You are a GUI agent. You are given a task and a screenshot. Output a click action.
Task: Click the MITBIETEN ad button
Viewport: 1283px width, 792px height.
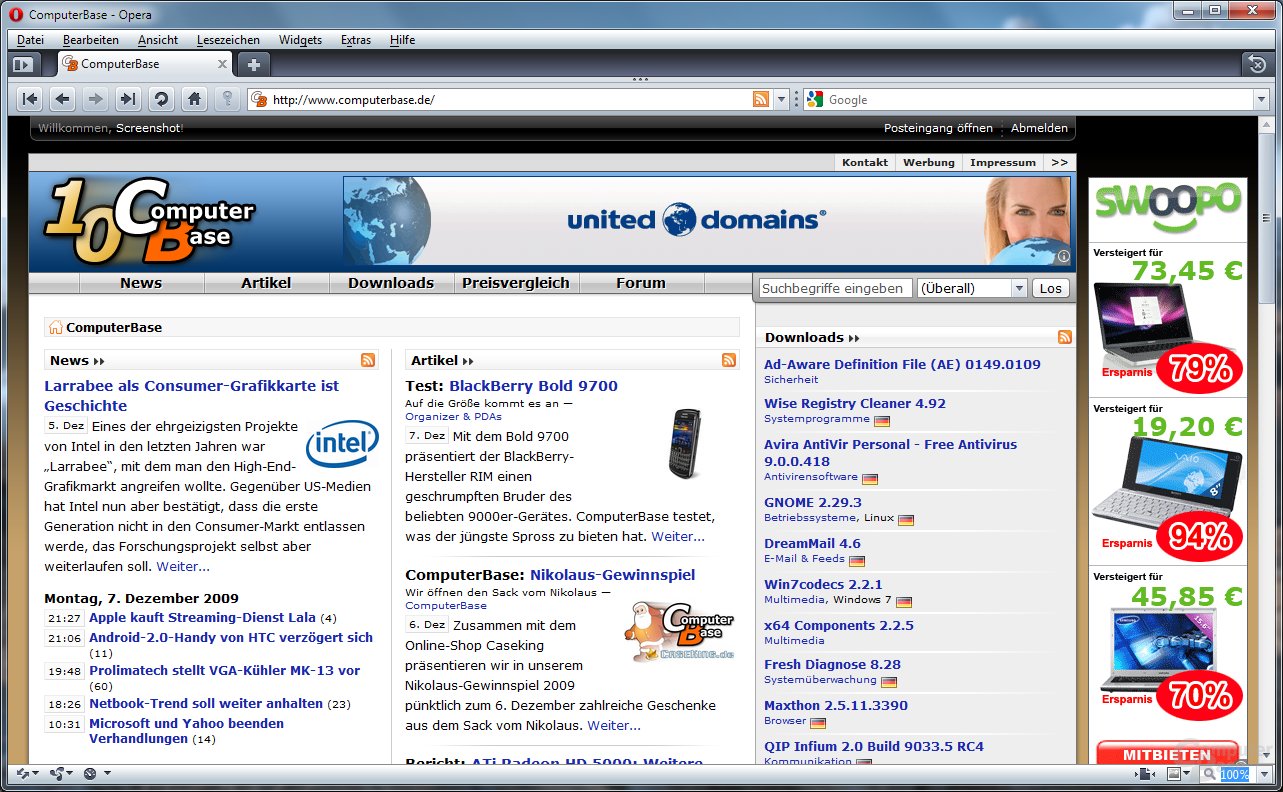(1167, 754)
